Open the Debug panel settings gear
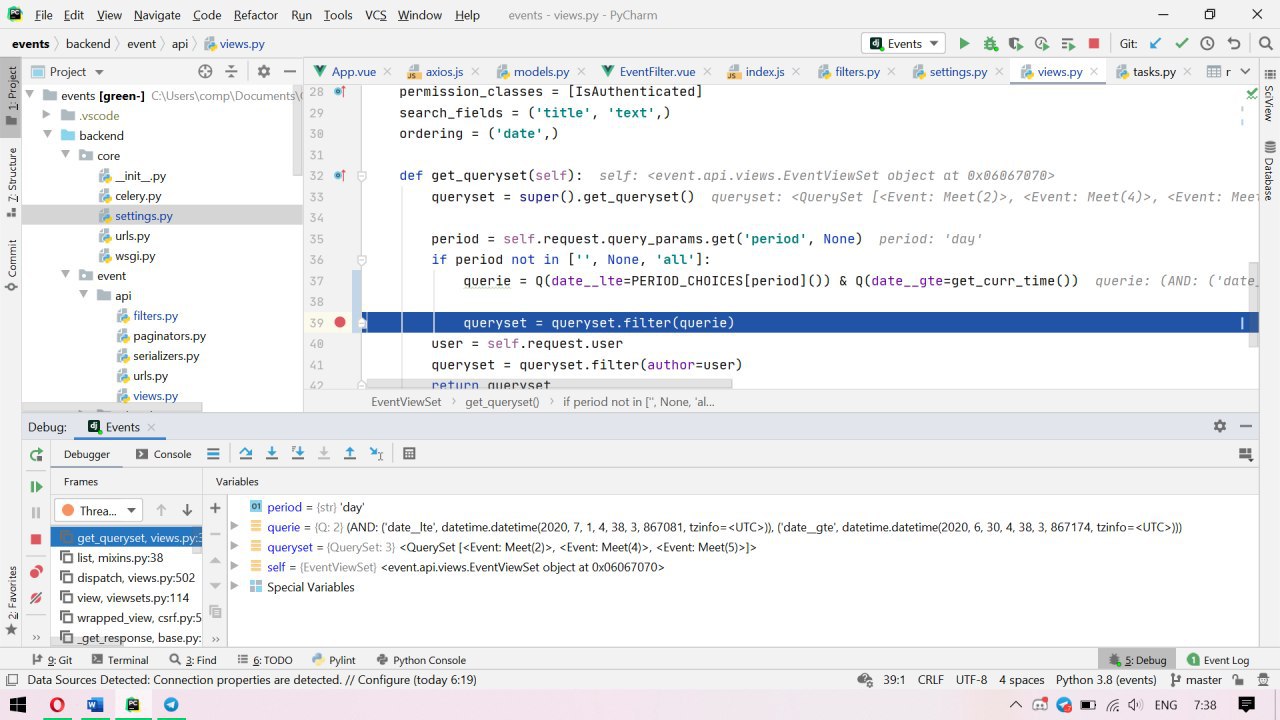The image size is (1280, 720). click(x=1220, y=426)
